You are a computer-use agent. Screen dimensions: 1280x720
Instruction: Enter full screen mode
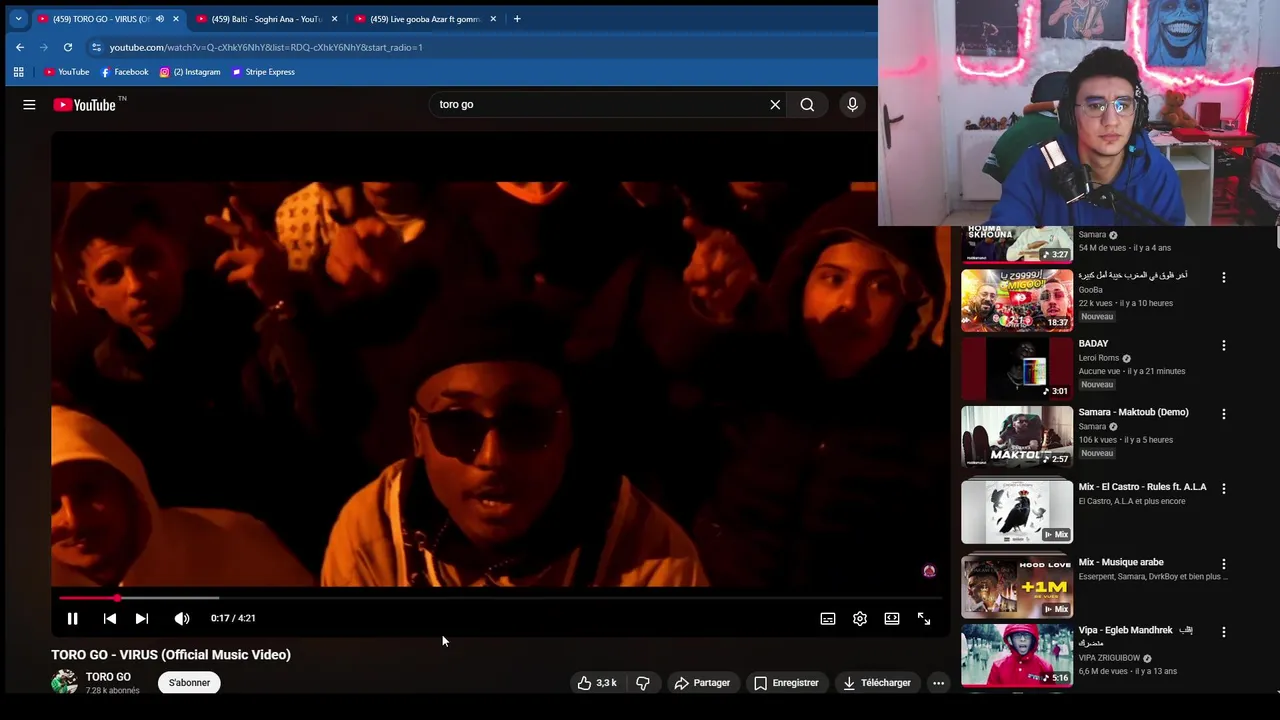click(924, 618)
